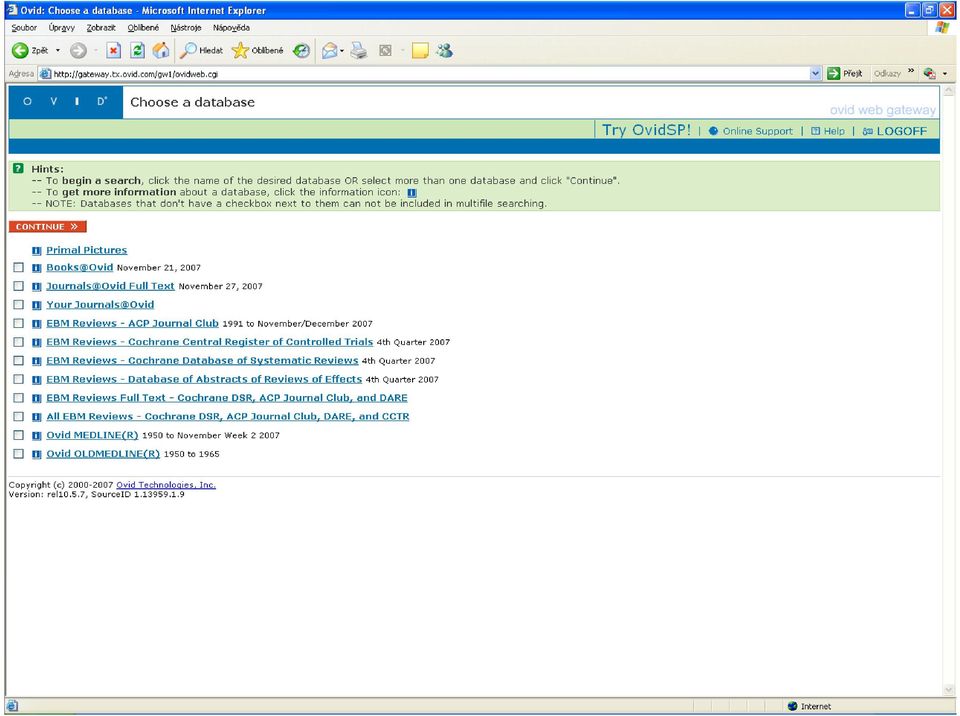Click the Mail envelope toolbar icon

point(329,51)
